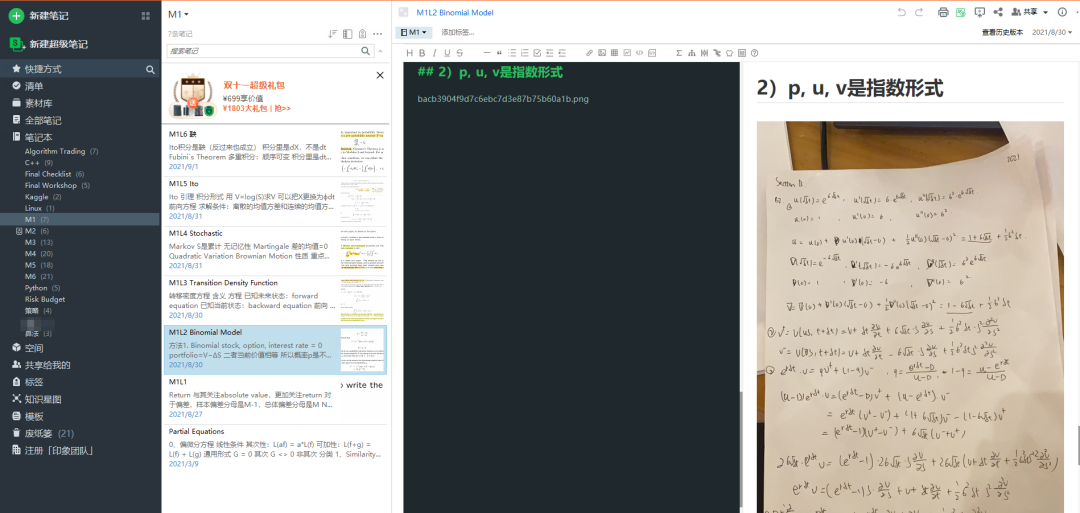Insert a bulleted list
The width and height of the screenshot is (1080, 513).
[512, 53]
